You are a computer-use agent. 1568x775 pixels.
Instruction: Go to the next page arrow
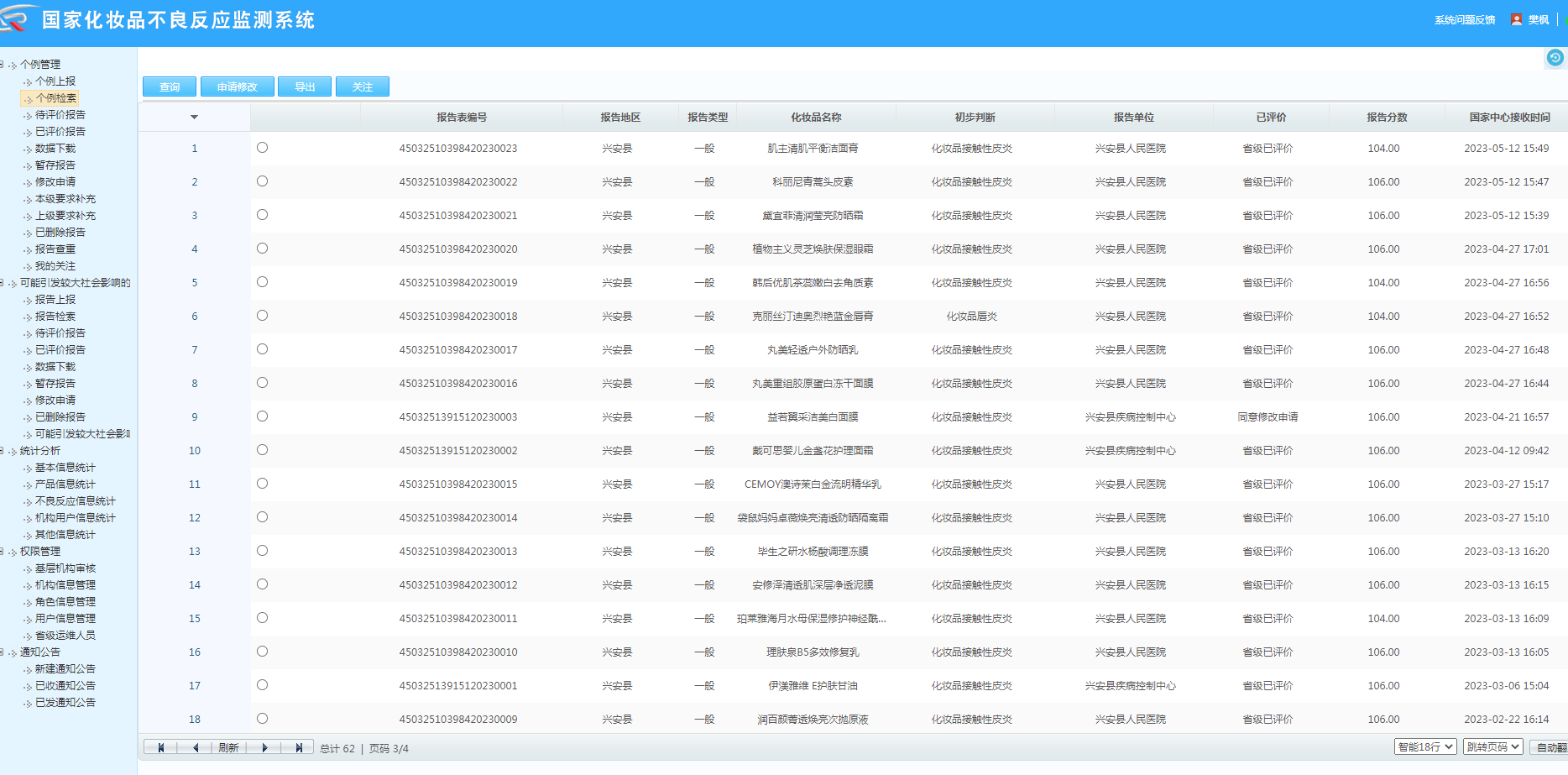(x=264, y=747)
